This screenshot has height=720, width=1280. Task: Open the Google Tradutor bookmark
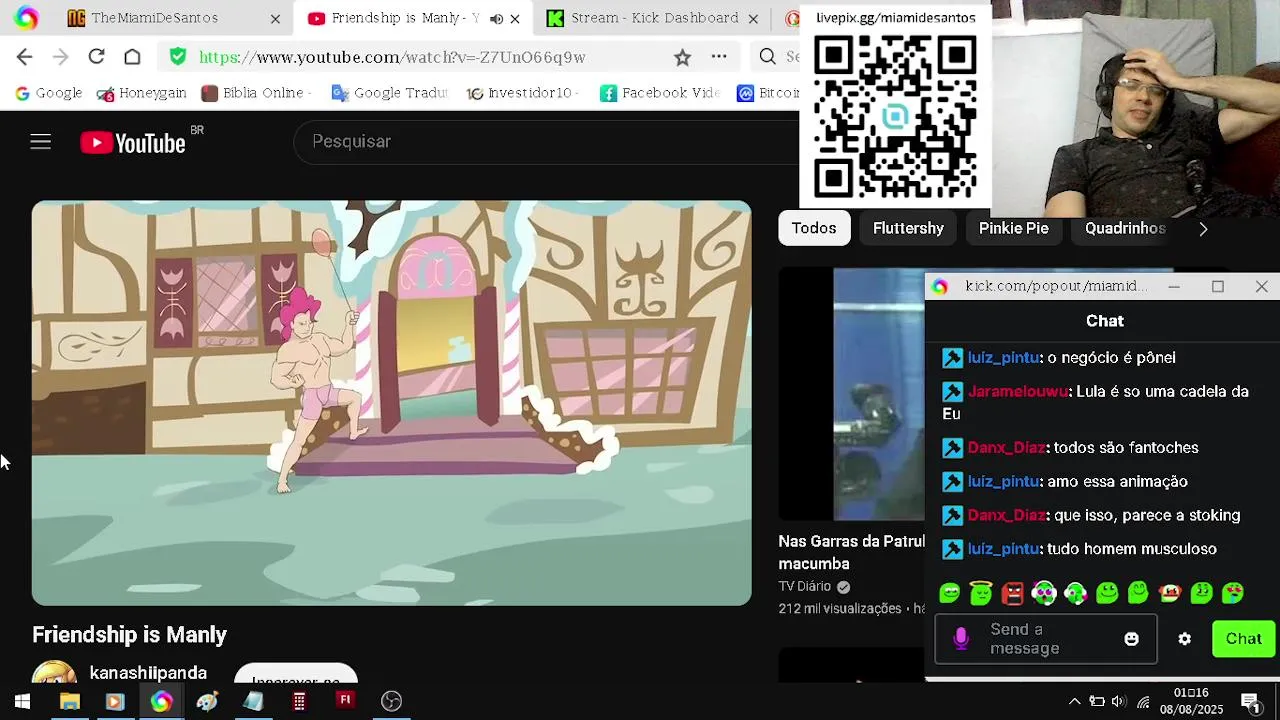point(389,93)
